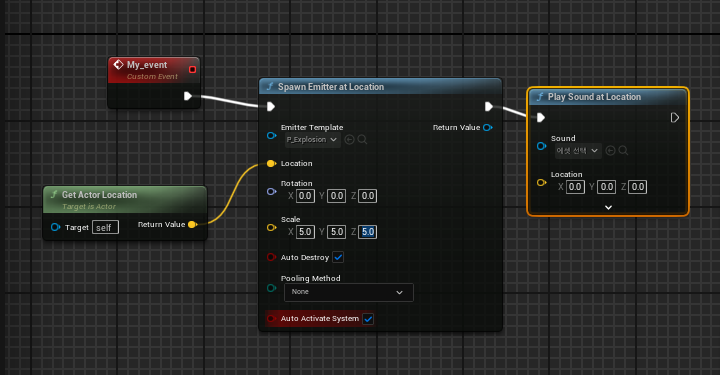Click Play Sound execution output pin

675,118
